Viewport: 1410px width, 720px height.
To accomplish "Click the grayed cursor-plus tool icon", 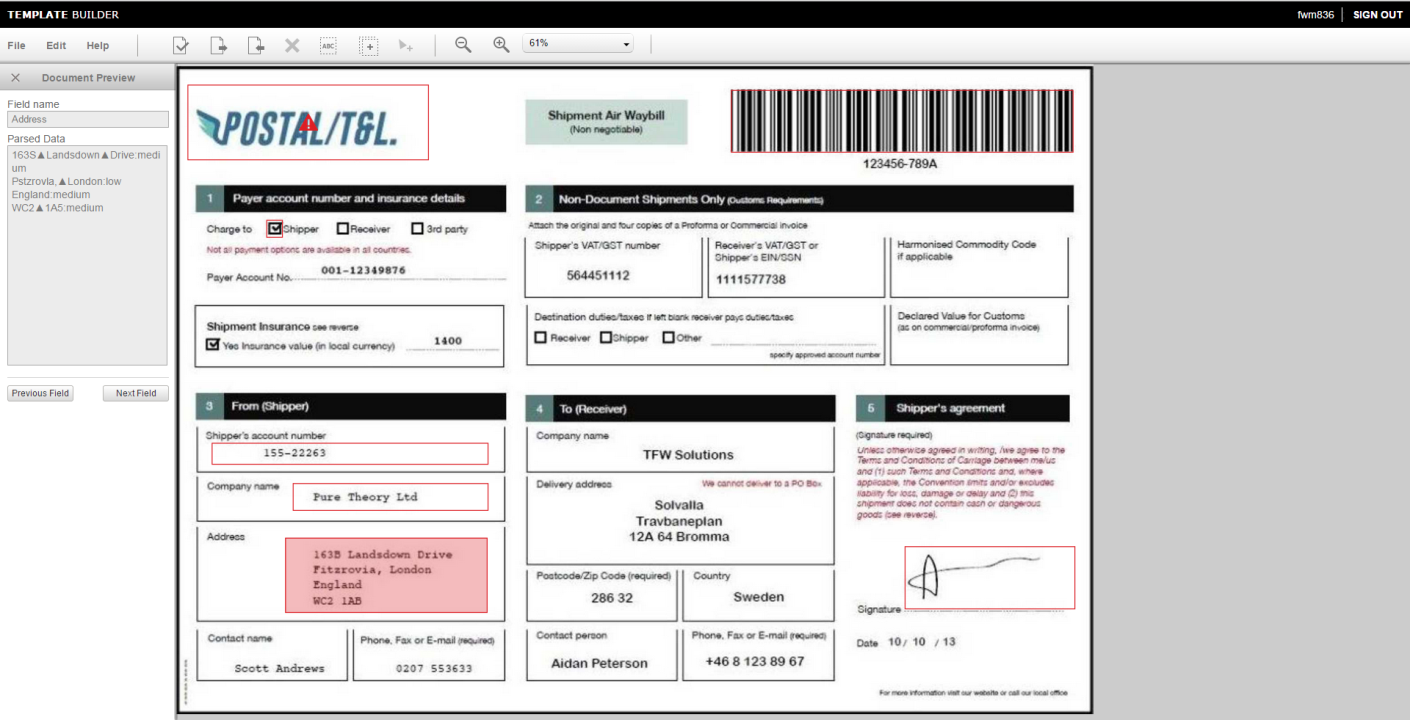I will click(x=405, y=46).
